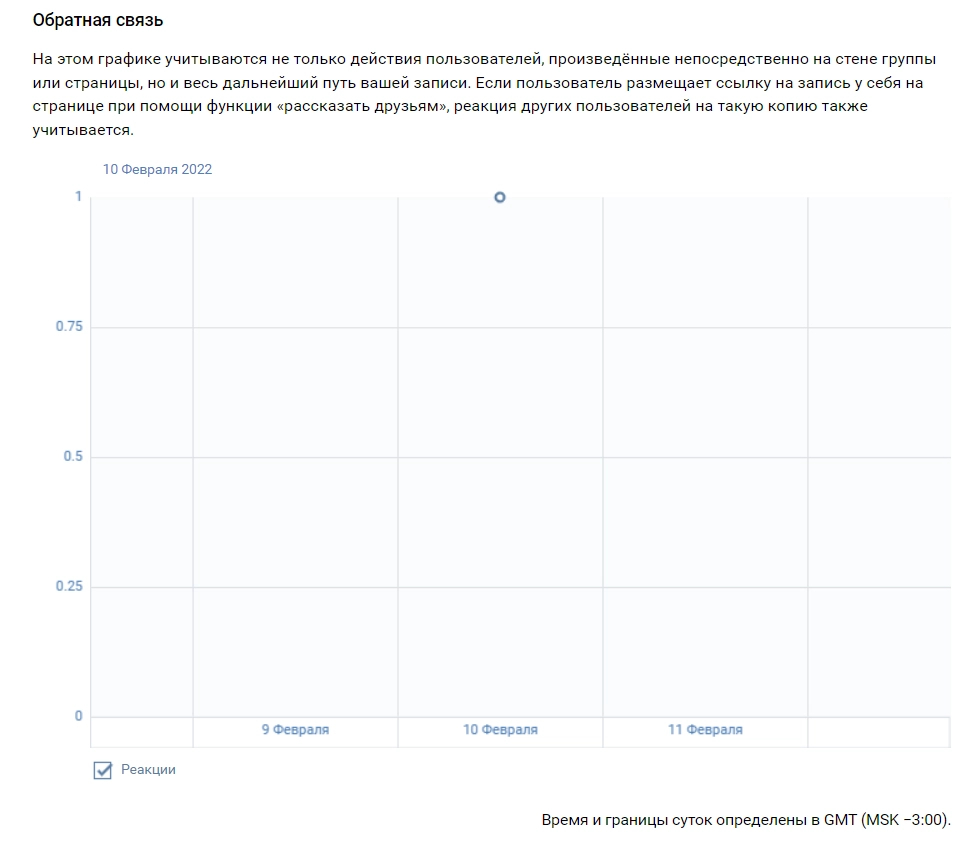Click the 10 Февраля 2022 date tooltip

[157, 169]
